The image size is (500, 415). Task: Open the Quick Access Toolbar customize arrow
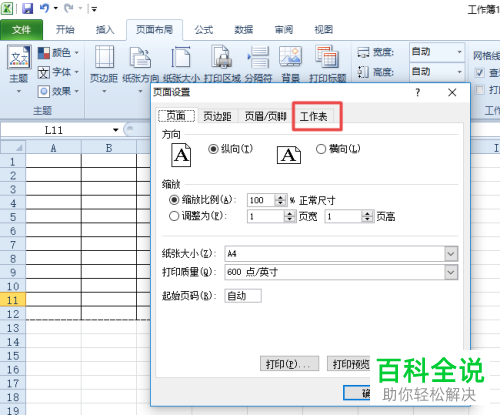[x=94, y=9]
